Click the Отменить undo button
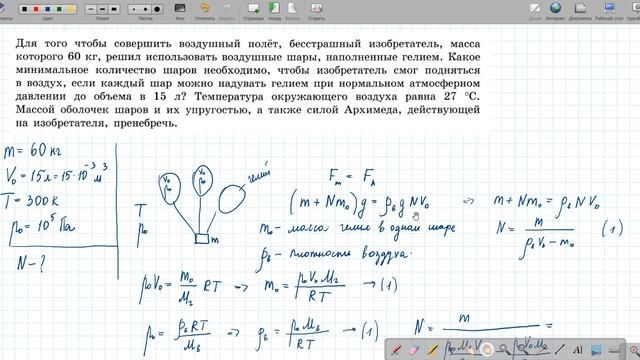This screenshot has width=640, height=360. click(204, 10)
